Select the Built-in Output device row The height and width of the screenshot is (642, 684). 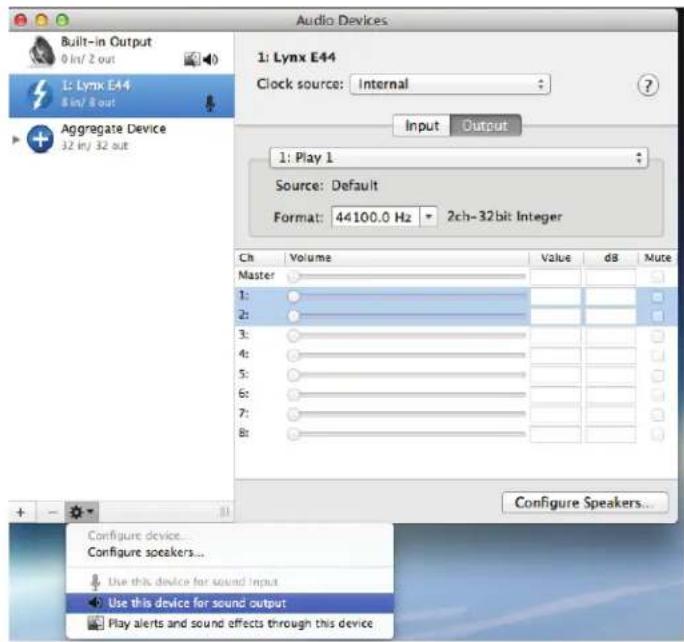click(121, 51)
